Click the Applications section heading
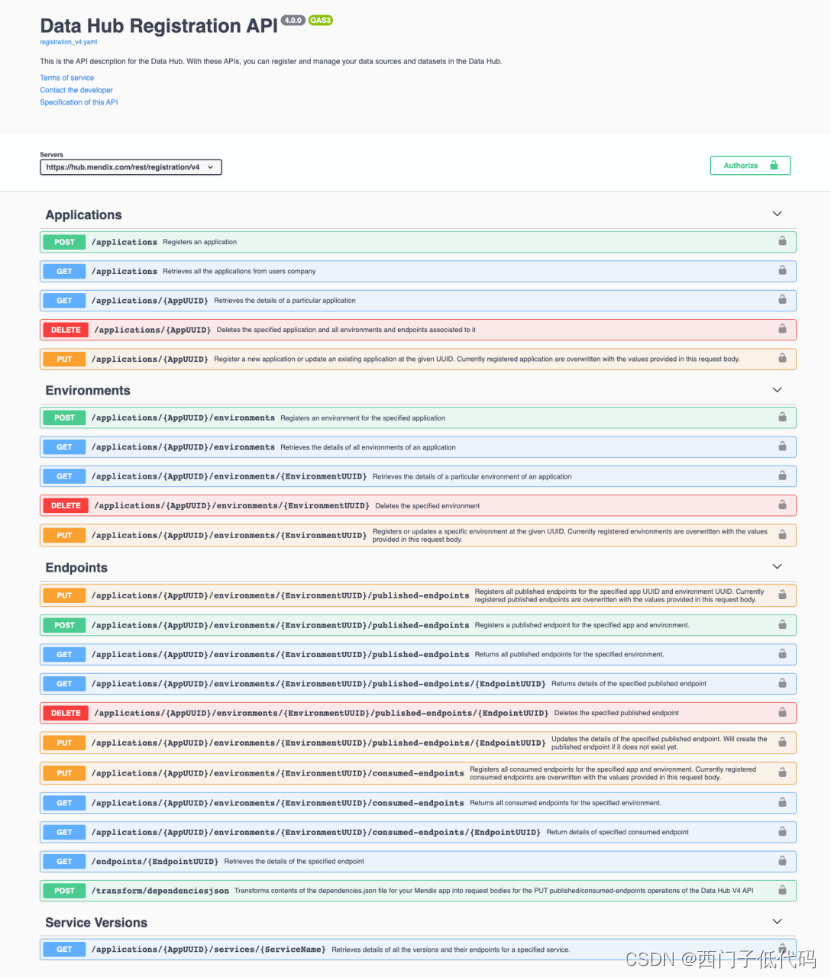 coord(84,215)
